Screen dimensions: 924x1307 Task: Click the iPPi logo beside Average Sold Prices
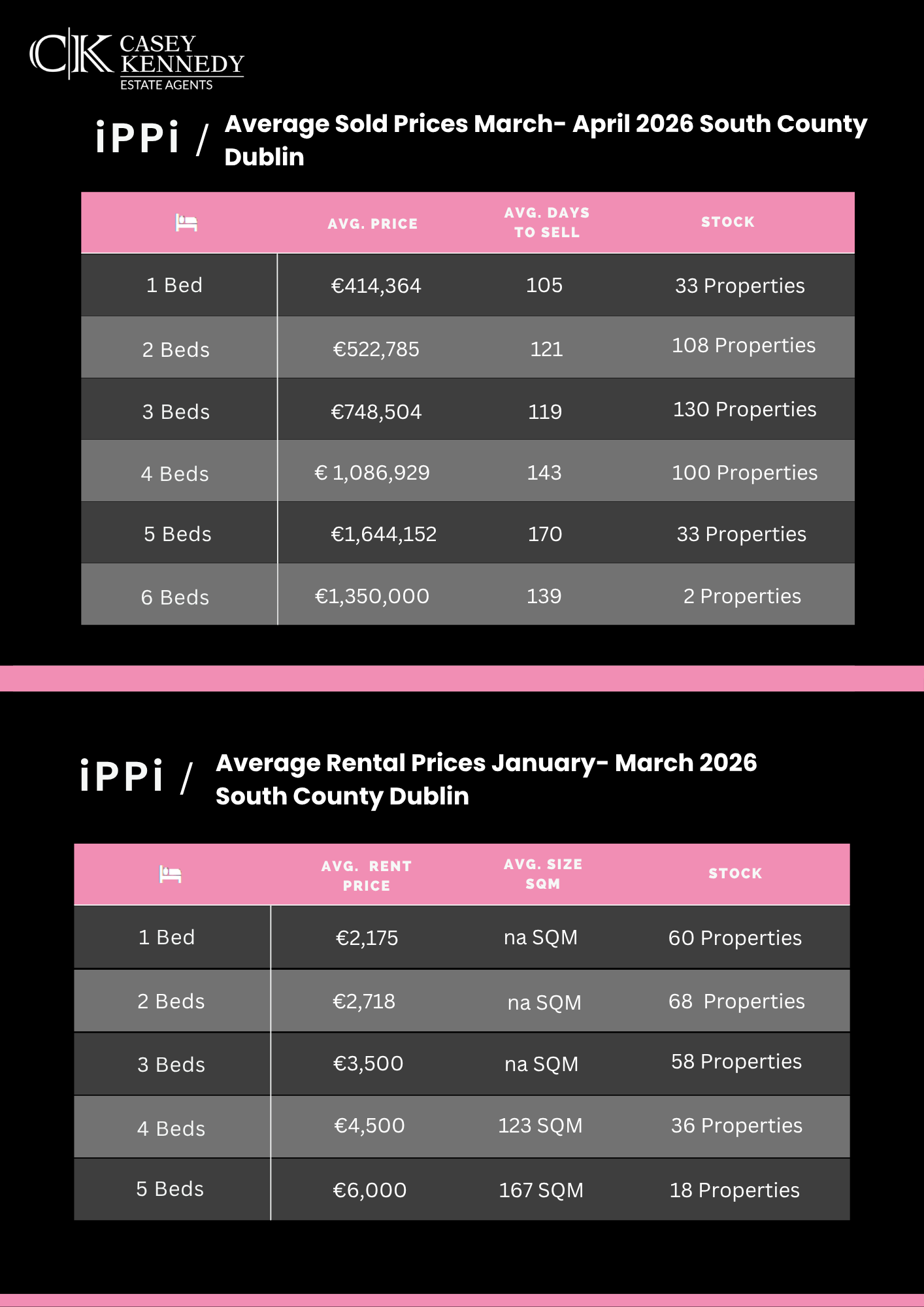click(x=137, y=139)
